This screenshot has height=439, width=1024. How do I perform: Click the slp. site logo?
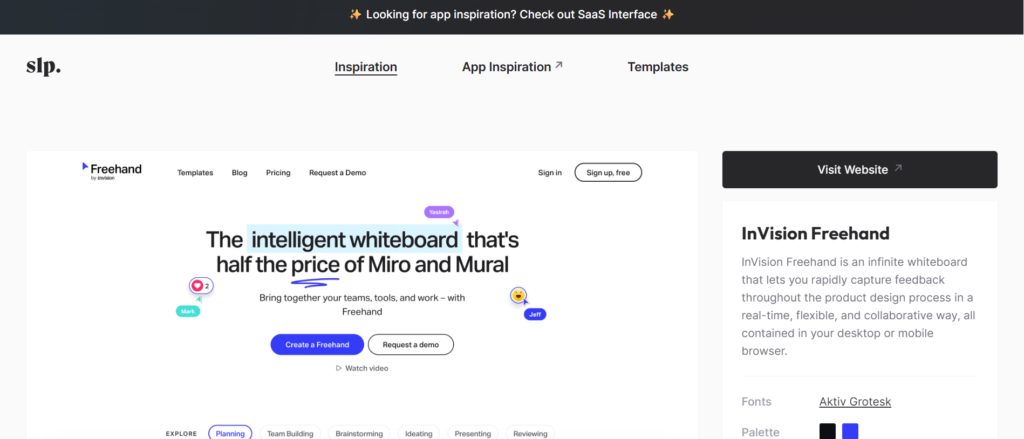click(x=43, y=67)
